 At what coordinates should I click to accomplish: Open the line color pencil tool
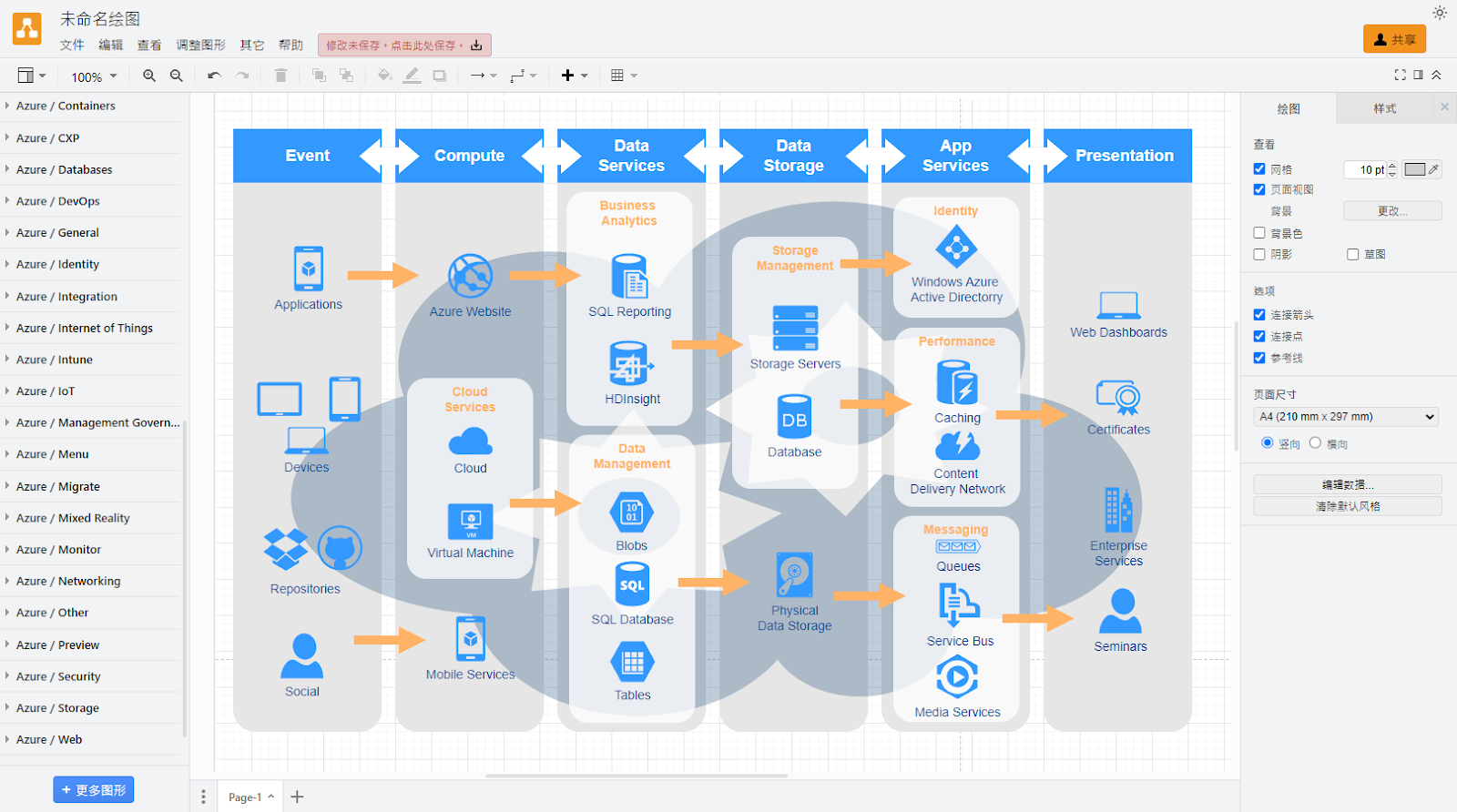tap(413, 76)
